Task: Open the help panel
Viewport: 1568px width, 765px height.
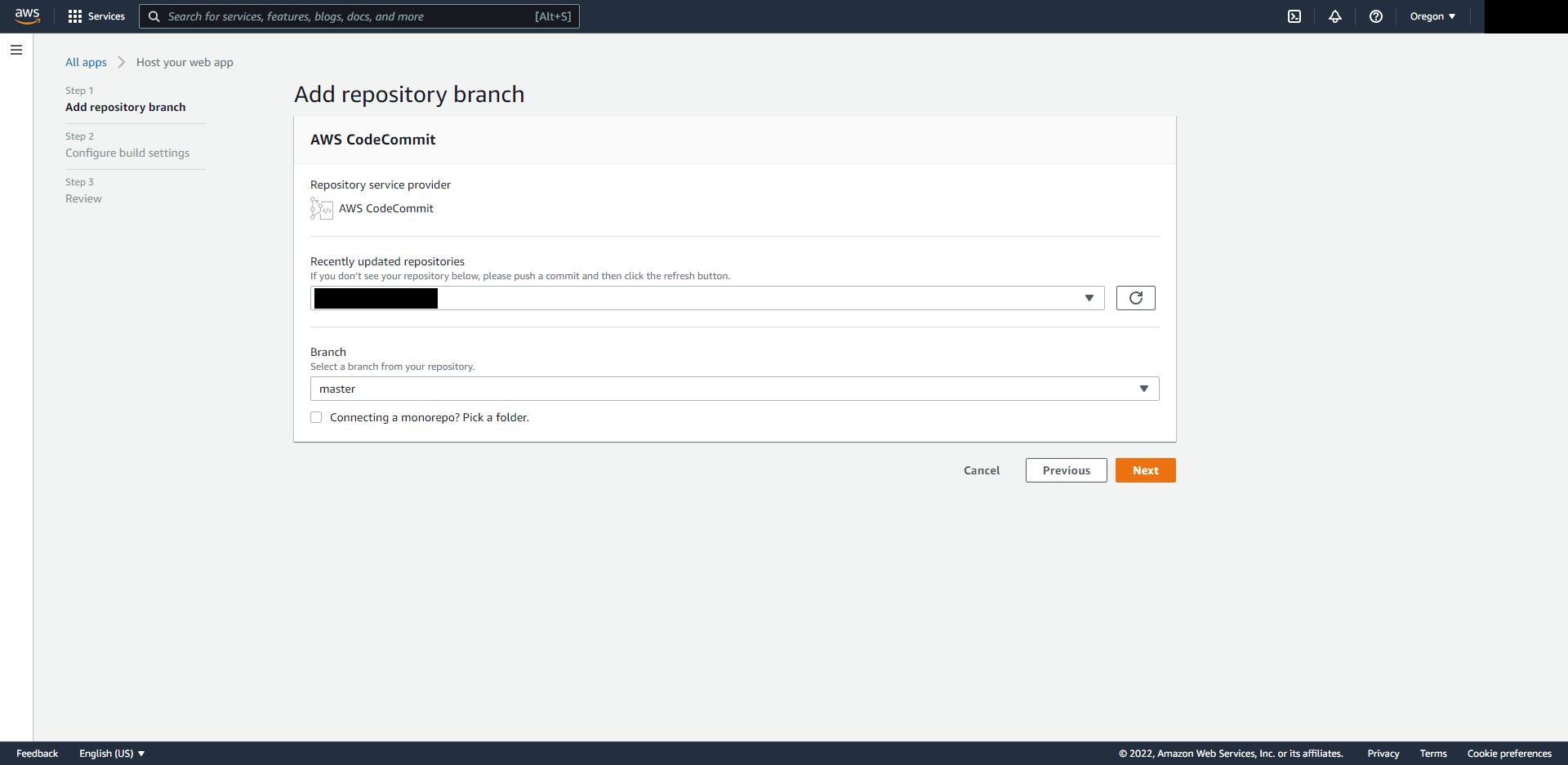Action: pos(1376,16)
